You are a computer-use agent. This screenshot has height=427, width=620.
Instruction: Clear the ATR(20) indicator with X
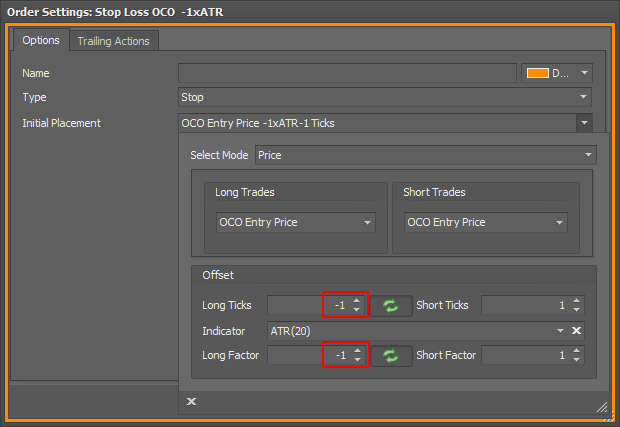[x=576, y=331]
